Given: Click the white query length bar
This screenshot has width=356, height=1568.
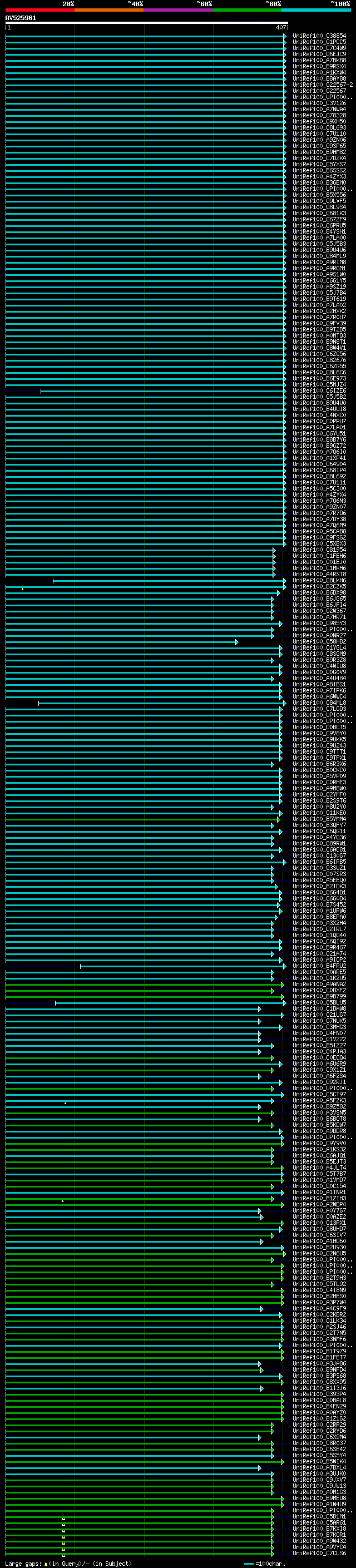Looking at the screenshot, I should tap(147, 23).
